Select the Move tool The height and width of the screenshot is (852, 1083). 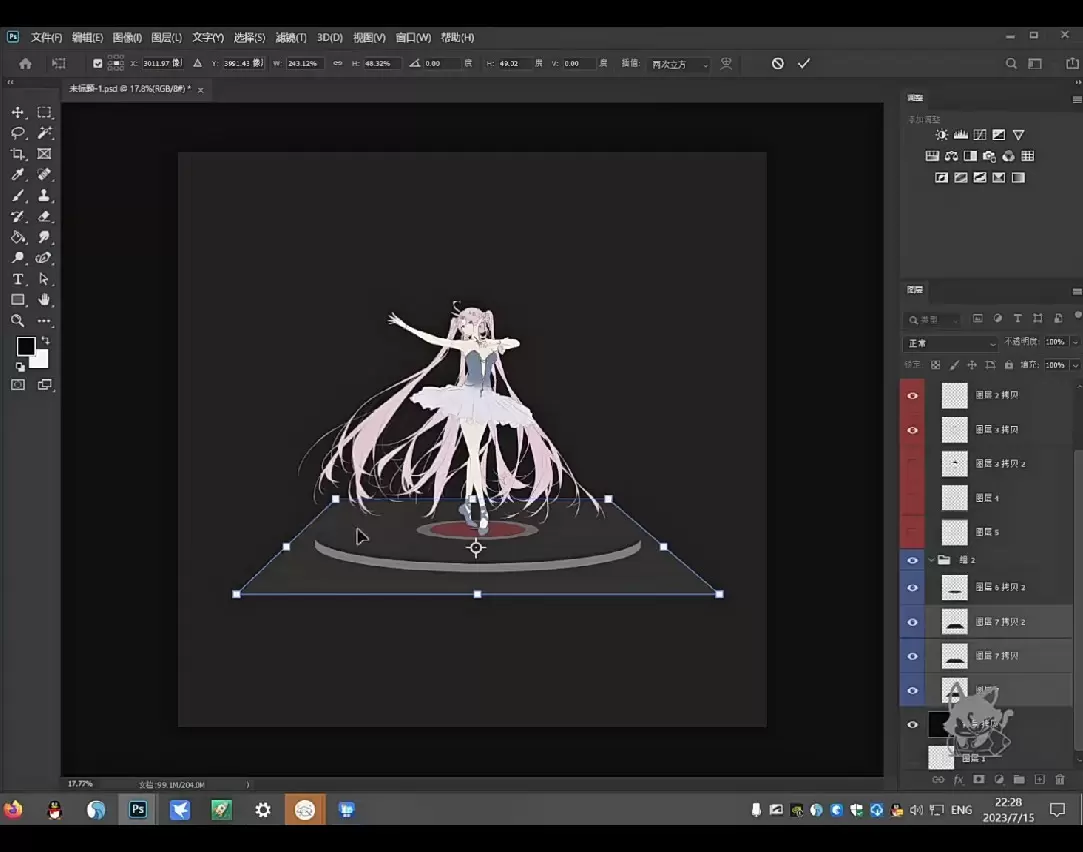tap(18, 113)
